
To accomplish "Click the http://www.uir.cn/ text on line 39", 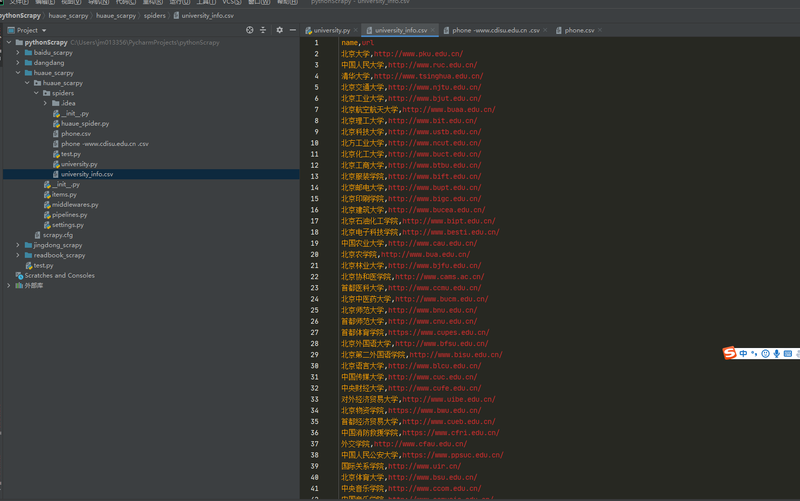I will 424,466.
